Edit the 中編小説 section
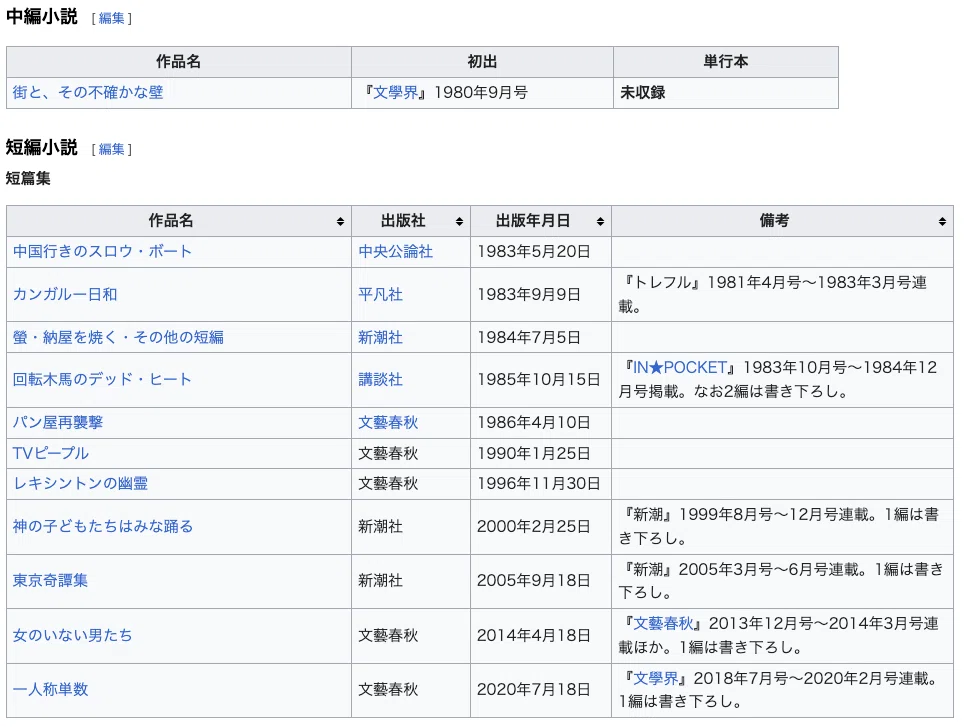 tap(111, 18)
